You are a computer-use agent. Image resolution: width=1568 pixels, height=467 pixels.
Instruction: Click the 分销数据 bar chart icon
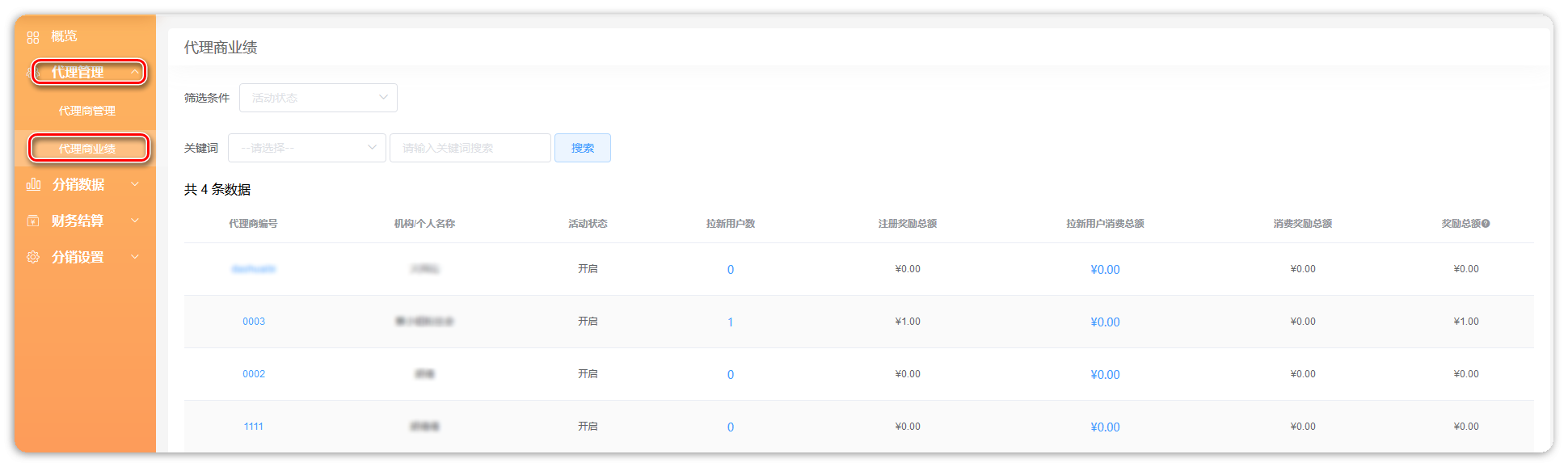point(33,184)
